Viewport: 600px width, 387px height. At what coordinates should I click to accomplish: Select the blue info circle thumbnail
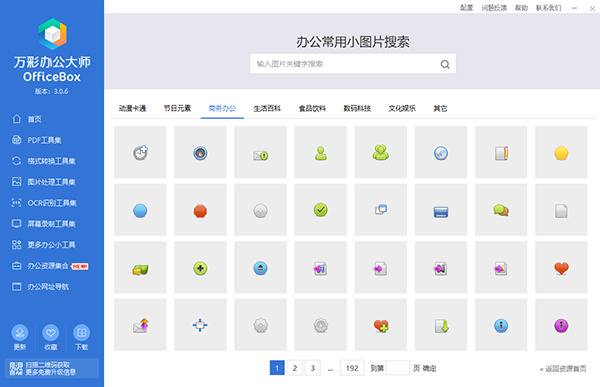tap(501, 325)
